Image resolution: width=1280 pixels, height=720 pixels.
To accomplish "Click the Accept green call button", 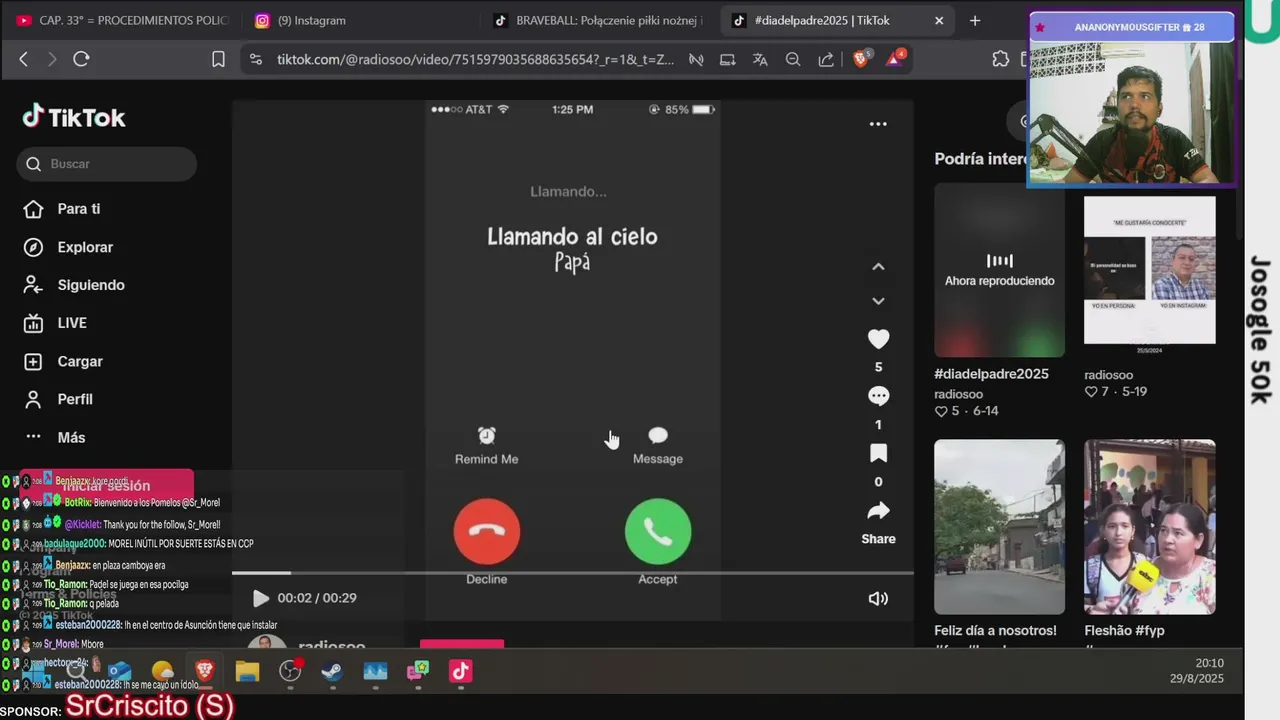I will coord(658,531).
